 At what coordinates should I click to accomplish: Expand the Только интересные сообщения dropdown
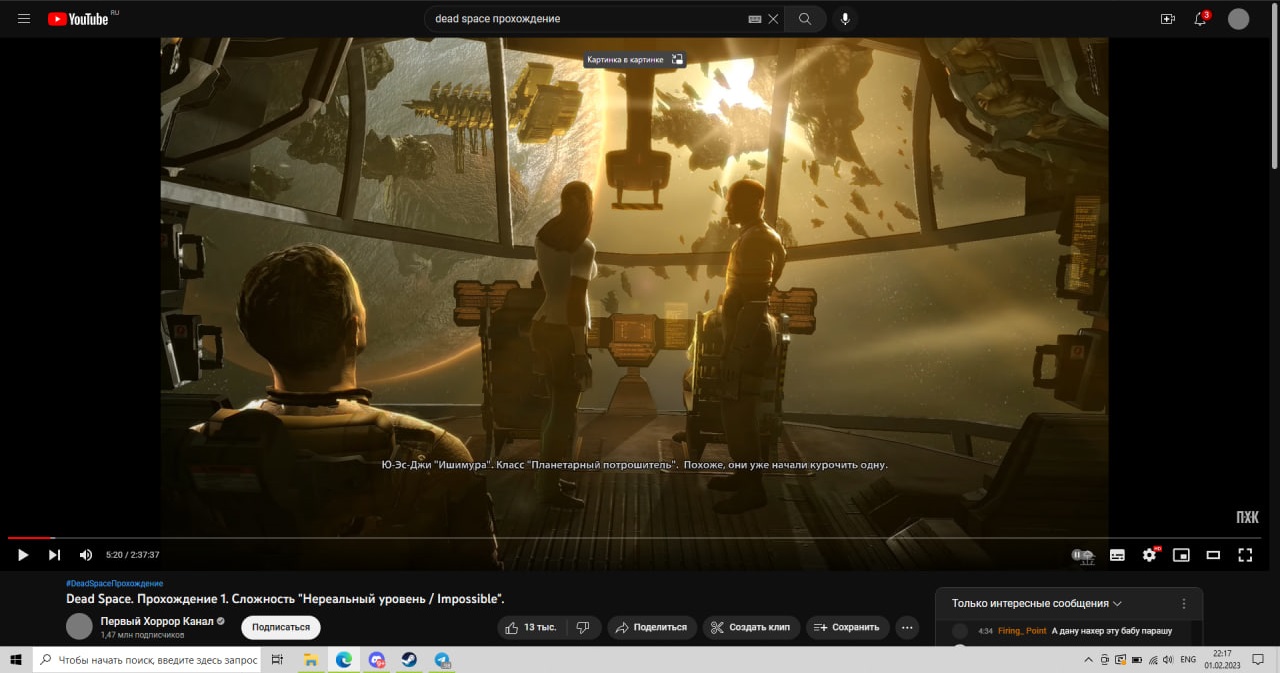[x=1037, y=604]
